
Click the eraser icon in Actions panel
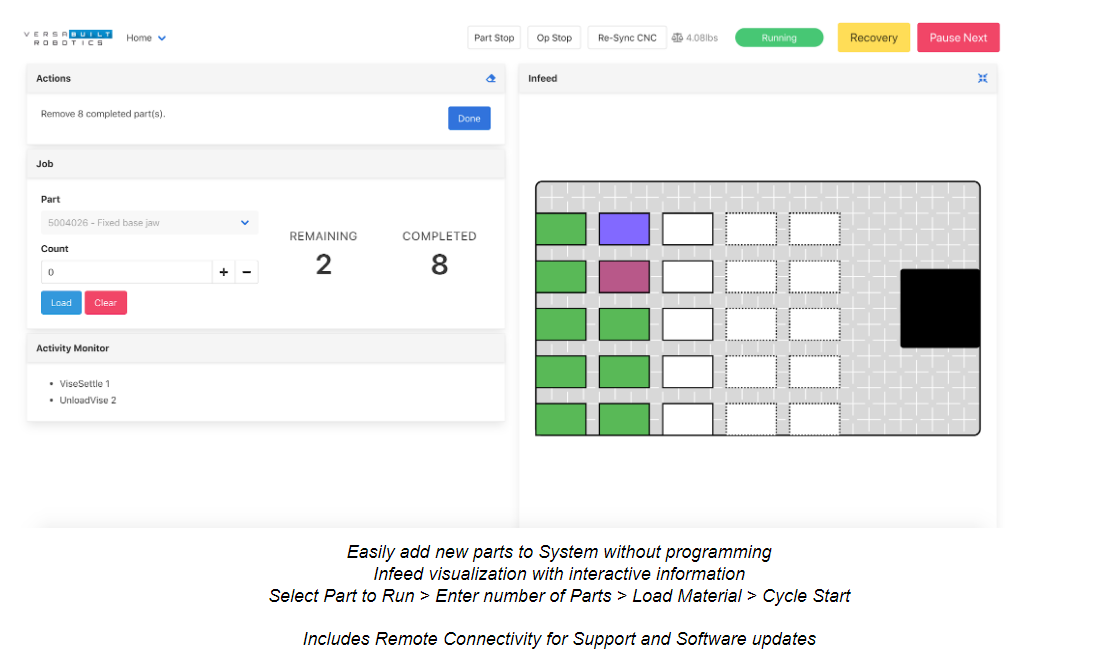[490, 78]
